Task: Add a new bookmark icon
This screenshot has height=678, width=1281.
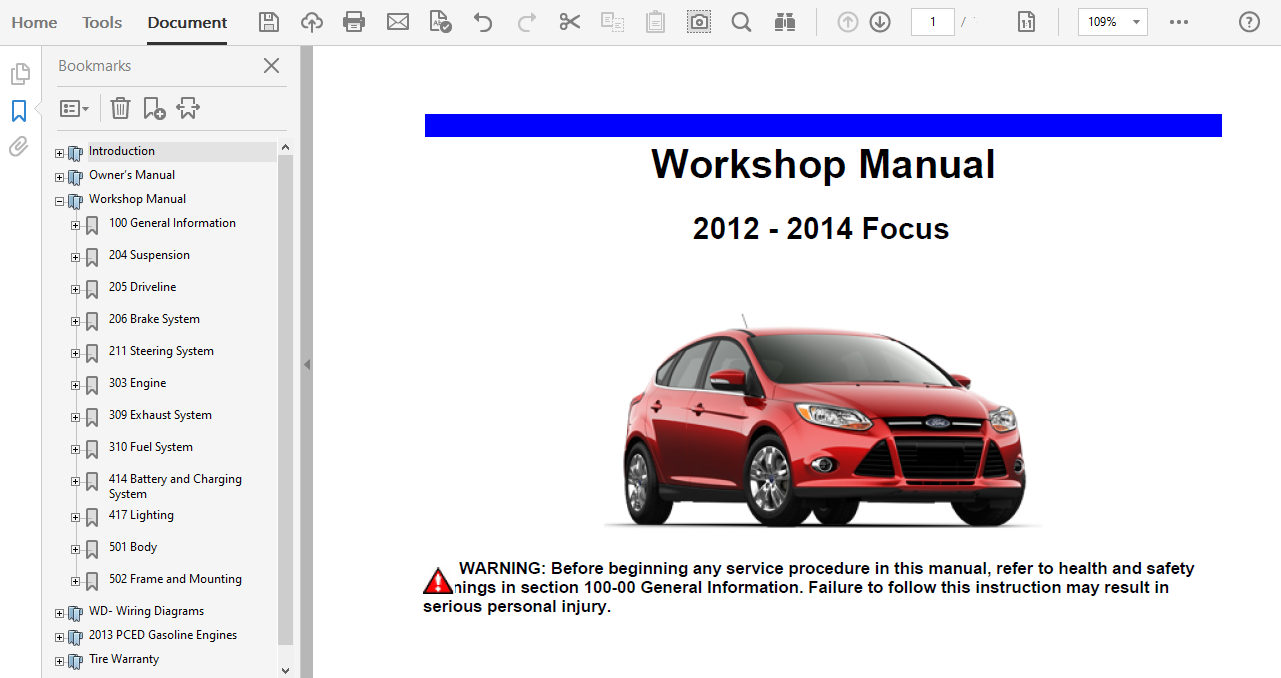Action: pyautogui.click(x=154, y=108)
